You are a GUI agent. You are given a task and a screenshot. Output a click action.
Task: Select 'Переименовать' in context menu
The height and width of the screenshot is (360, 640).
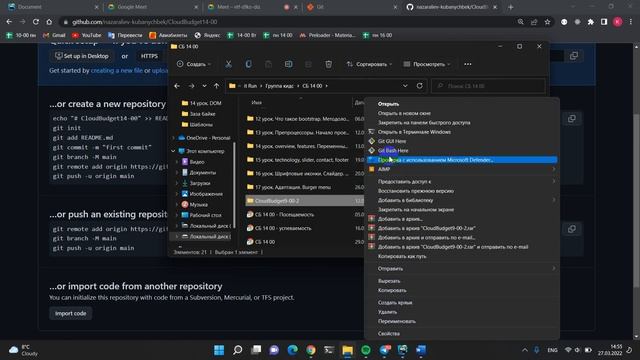point(396,321)
